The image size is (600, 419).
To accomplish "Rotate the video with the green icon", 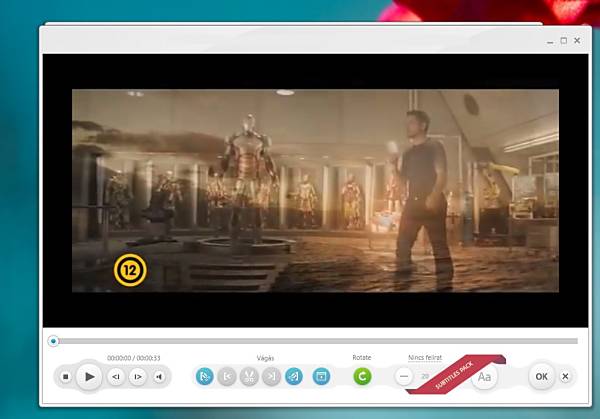I will pyautogui.click(x=362, y=376).
